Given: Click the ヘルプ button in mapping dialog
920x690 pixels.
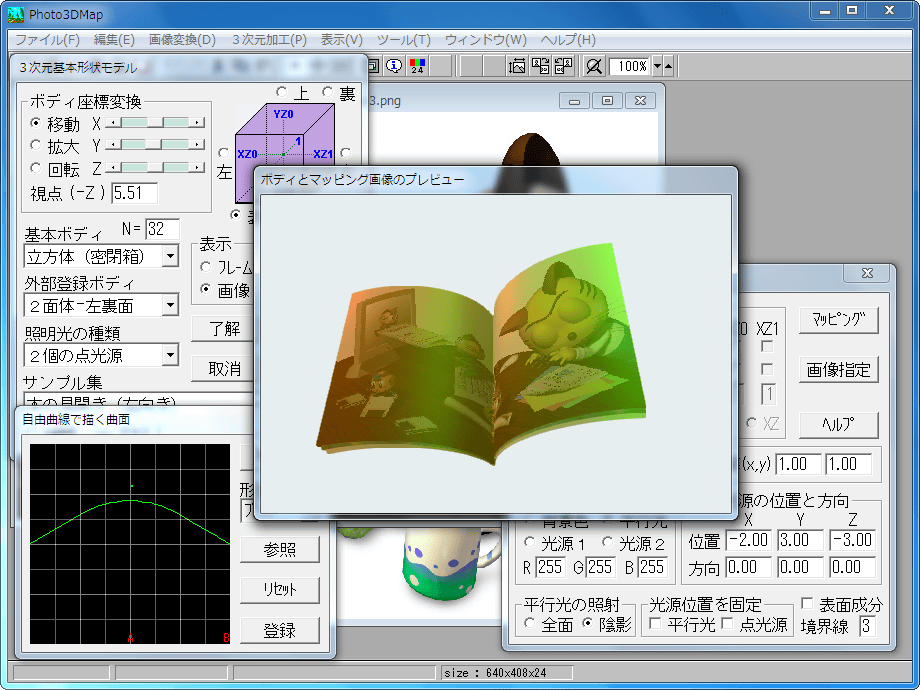Looking at the screenshot, I should 838,425.
